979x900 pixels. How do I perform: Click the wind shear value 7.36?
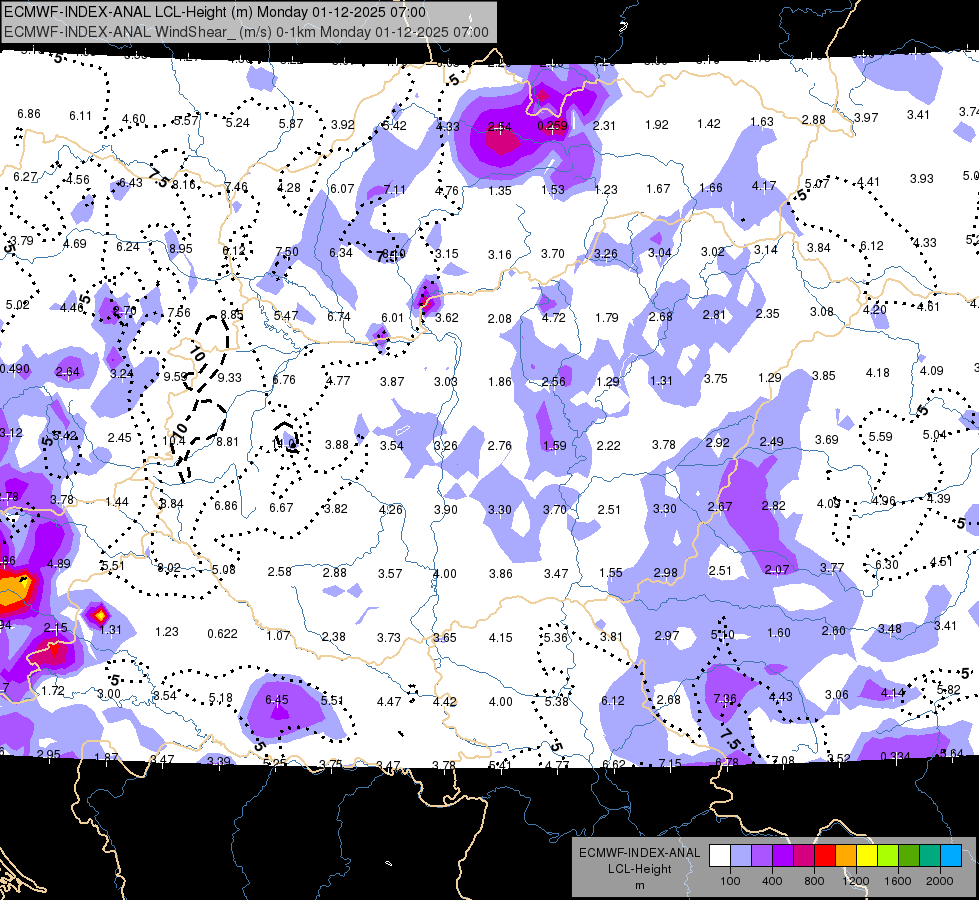click(x=724, y=699)
